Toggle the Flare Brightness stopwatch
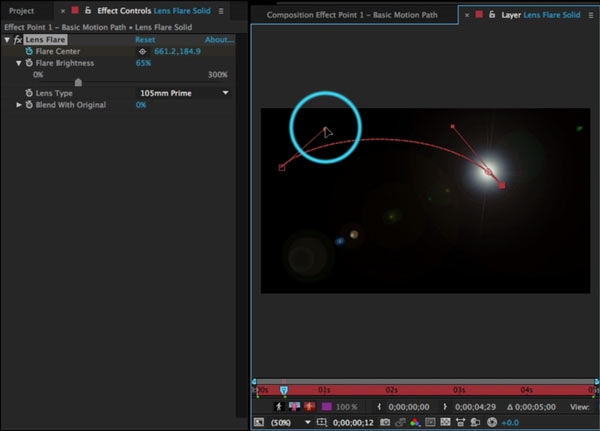The height and width of the screenshot is (431, 600). click(29, 63)
